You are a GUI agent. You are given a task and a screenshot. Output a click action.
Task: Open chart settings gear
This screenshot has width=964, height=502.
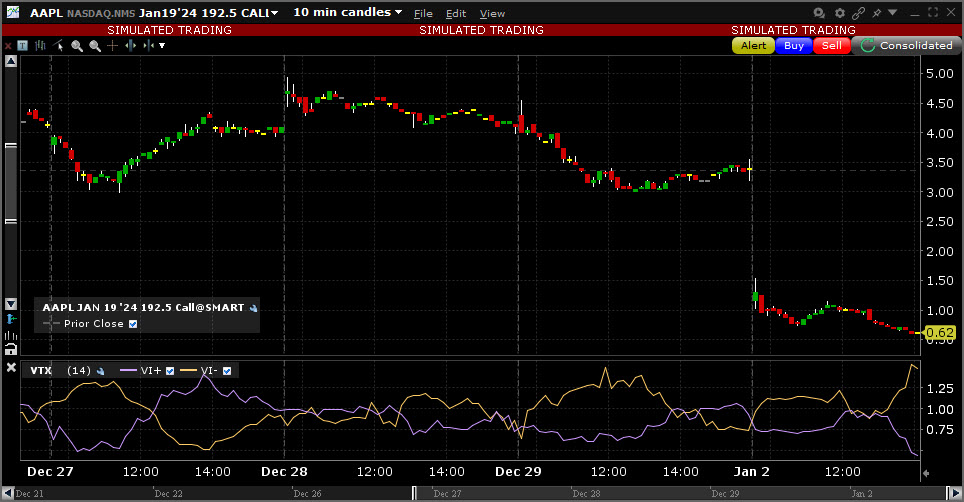pyautogui.click(x=840, y=13)
